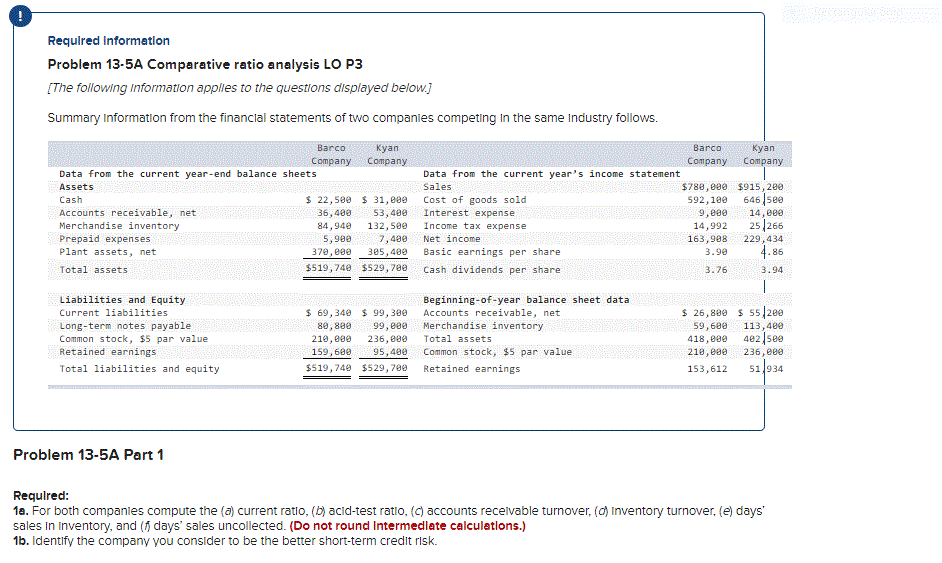Click "Data from the current year's income statement" label

[552, 174]
